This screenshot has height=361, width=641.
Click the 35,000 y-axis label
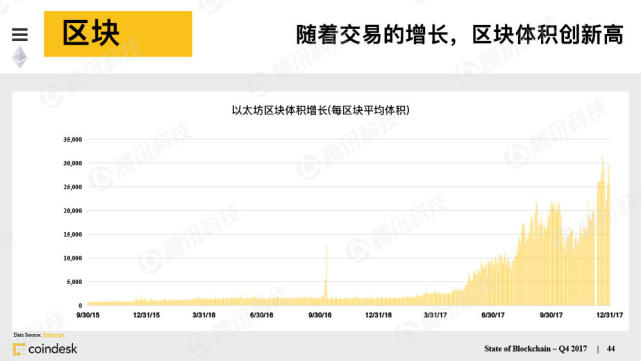73,139
